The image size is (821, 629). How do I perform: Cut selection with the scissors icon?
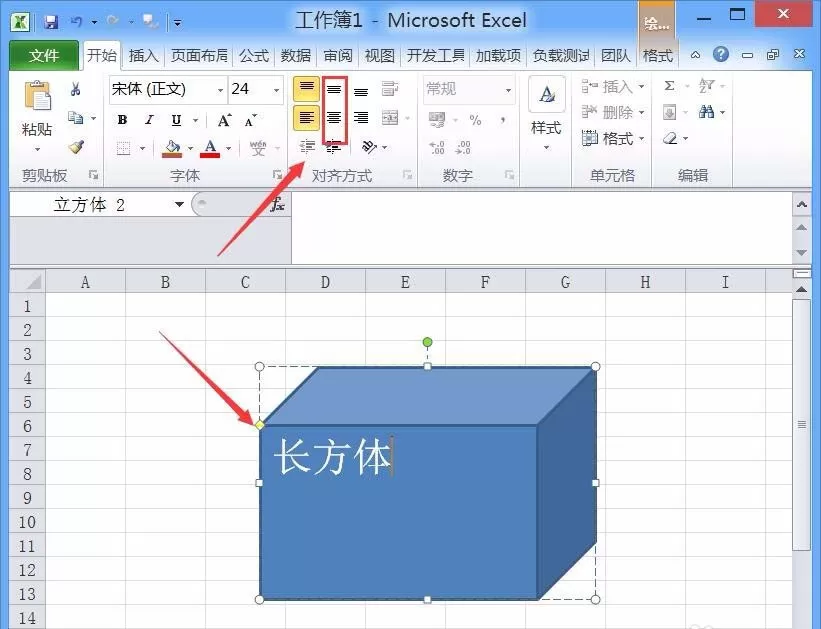pos(75,90)
